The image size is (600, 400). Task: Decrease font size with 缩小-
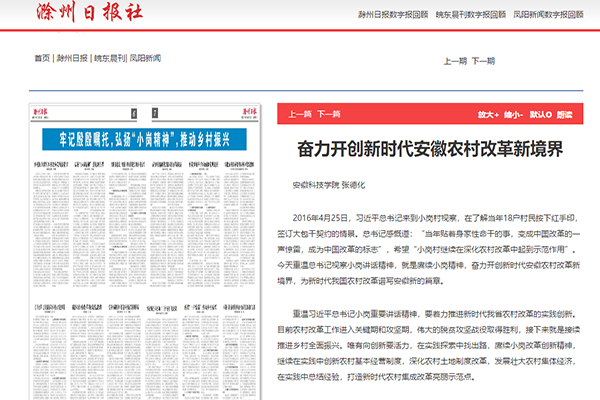(x=514, y=115)
